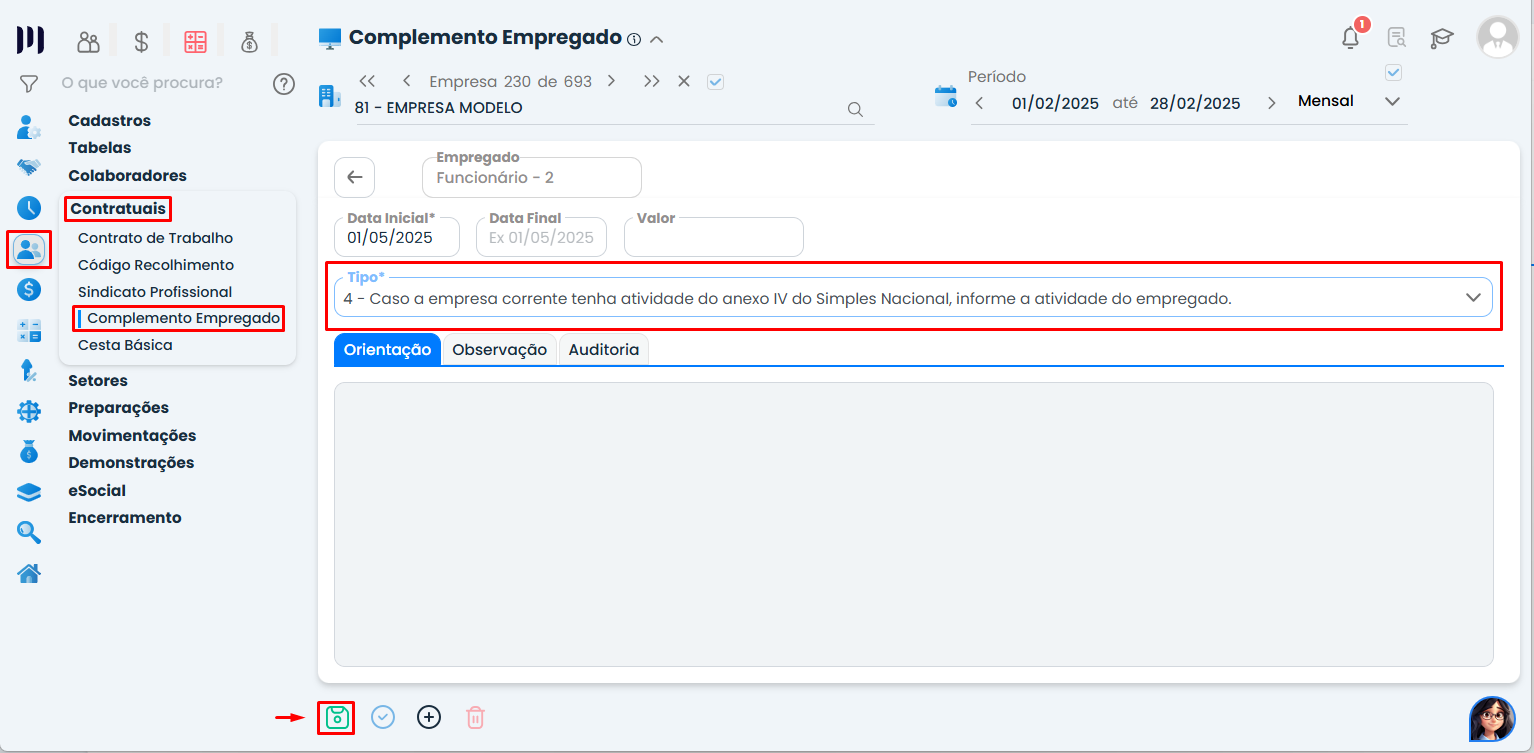Open Sindicato Profissional
Image resolution: width=1534 pixels, height=753 pixels.
tap(155, 293)
